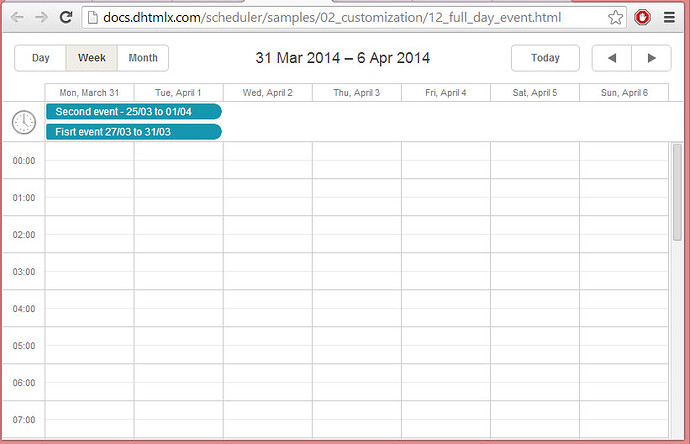This screenshot has height=444, width=690.
Task: Go back with the browser back arrow
Action: [x=17, y=18]
